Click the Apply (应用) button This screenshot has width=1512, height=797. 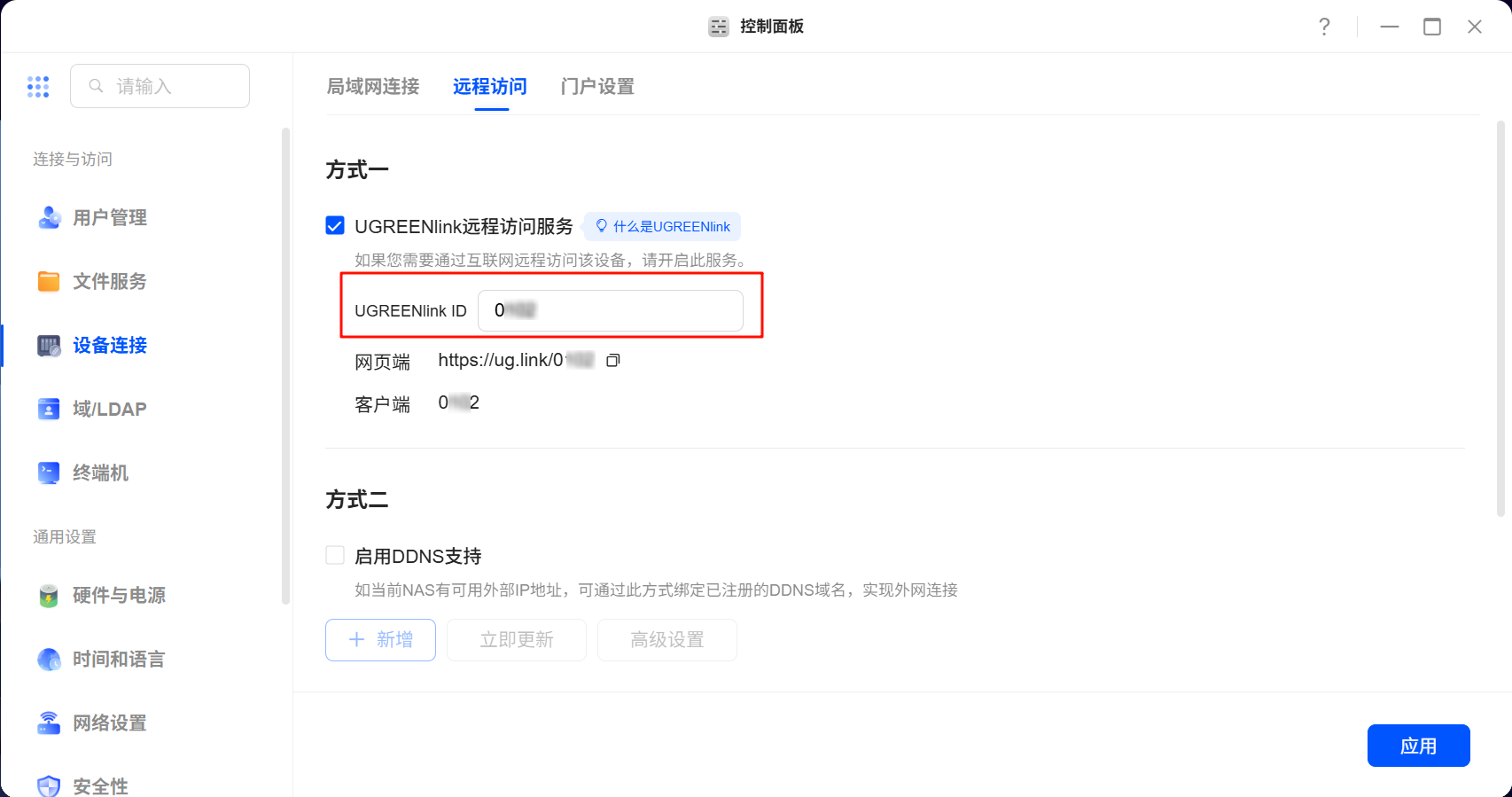[x=1418, y=746]
